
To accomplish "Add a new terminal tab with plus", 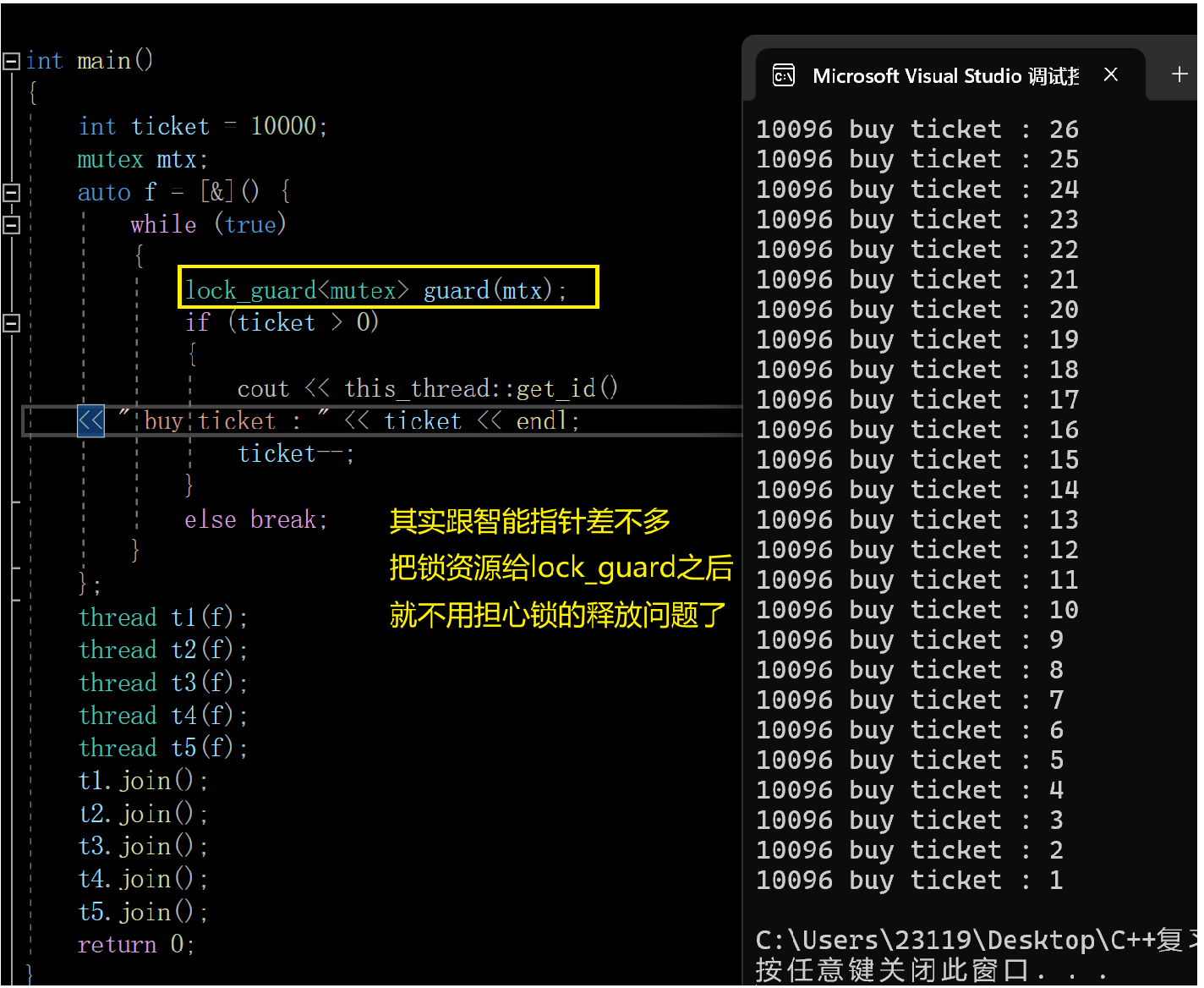I will [x=1179, y=74].
